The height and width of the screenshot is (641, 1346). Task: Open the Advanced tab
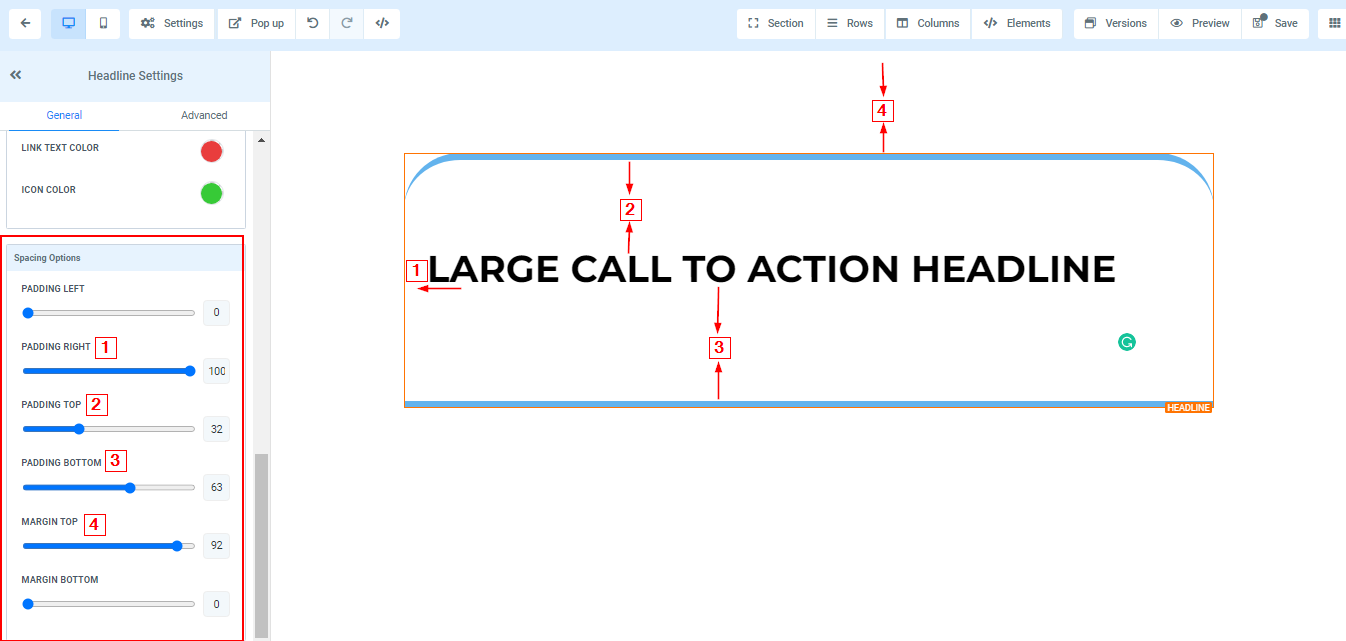click(204, 115)
